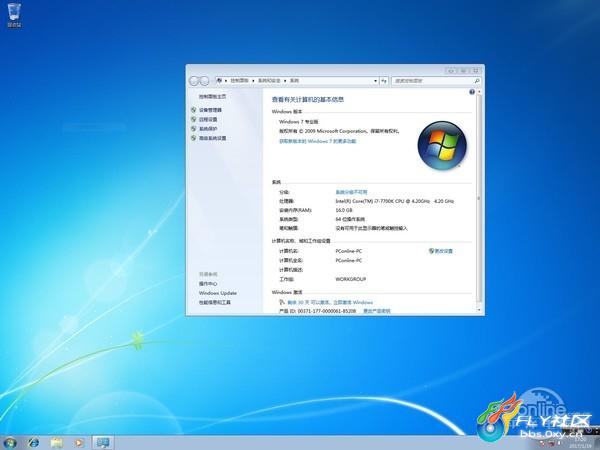Open 控制面板主页 in the left pane
Viewport: 600px width, 450px height.
pyautogui.click(x=212, y=96)
